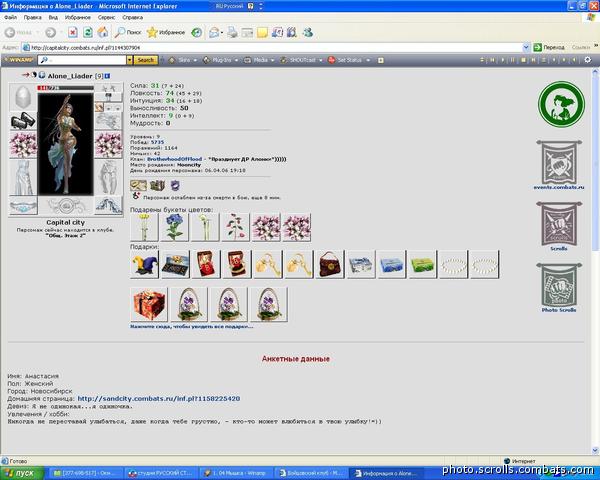Open the Winamp Media dropdown
The width and height of the screenshot is (600, 480).
[x=259, y=60]
